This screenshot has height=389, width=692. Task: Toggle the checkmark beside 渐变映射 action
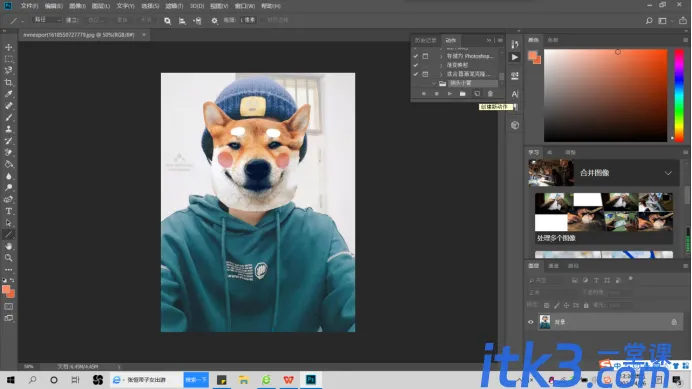(x=416, y=65)
